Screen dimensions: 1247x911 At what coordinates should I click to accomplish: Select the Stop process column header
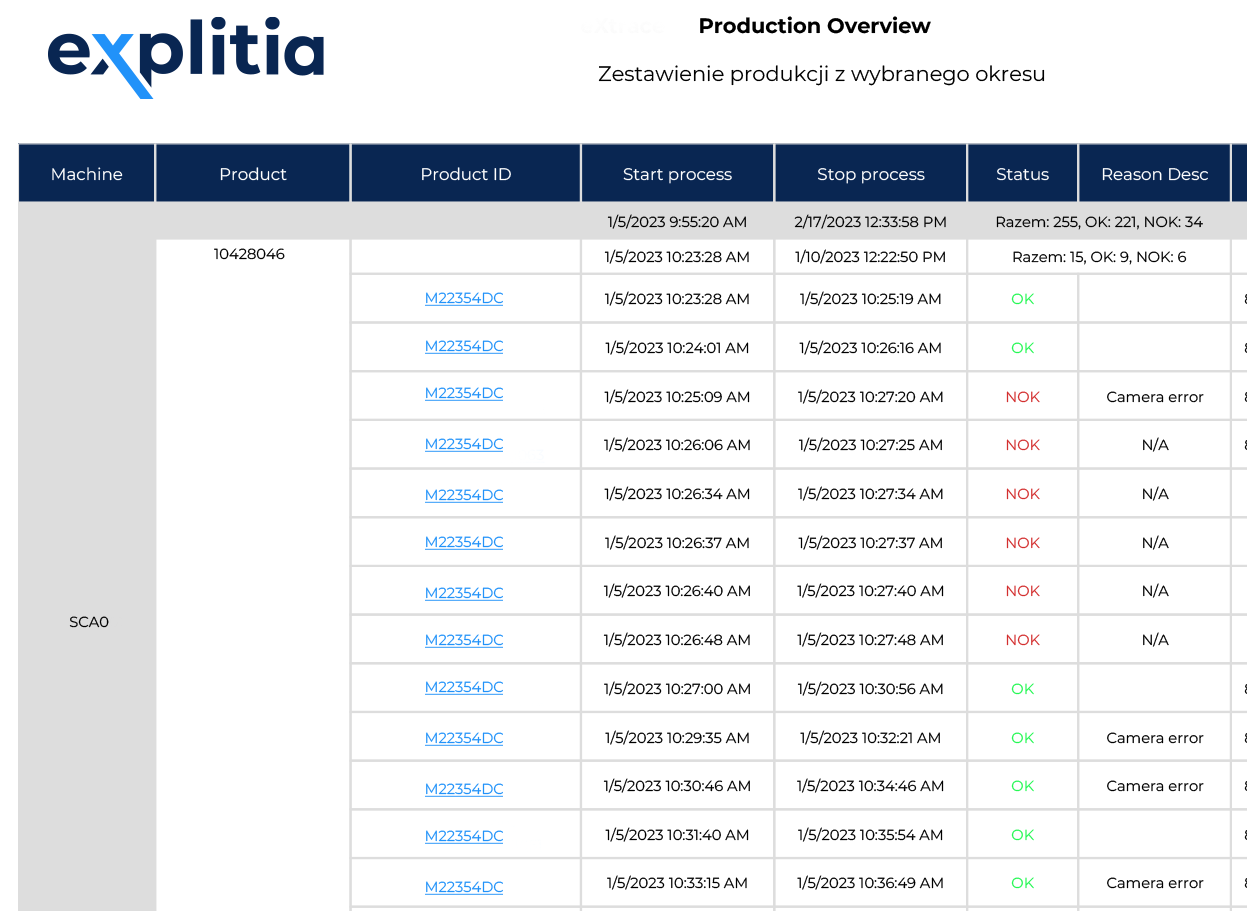(871, 174)
